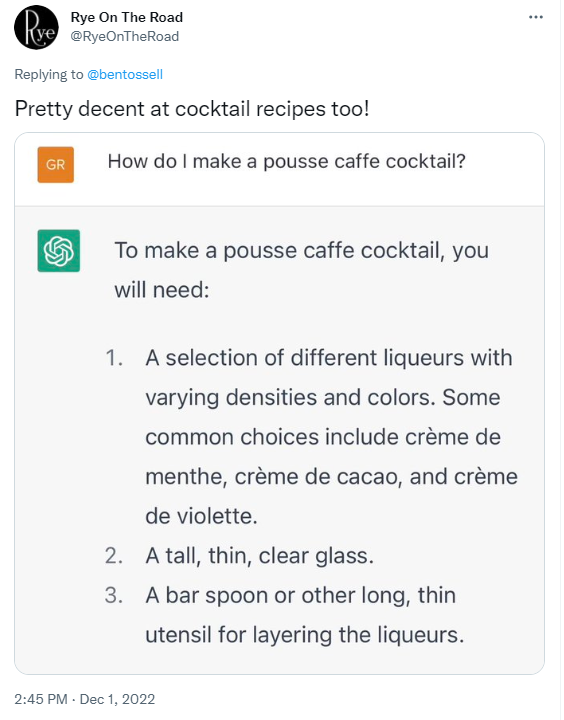Screen dimensions: 564x720
Task: Click the 'will need:' response line
Action: (162, 290)
